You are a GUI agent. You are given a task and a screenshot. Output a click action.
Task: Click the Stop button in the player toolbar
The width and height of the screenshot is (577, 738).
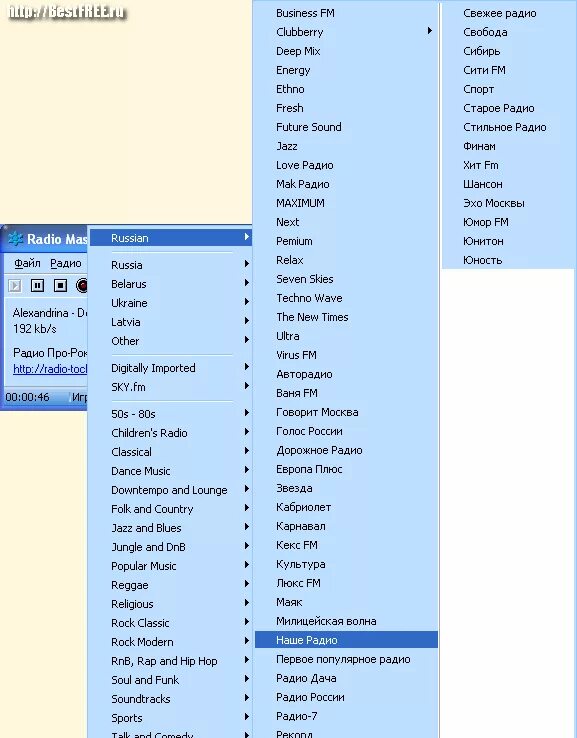pyautogui.click(x=60, y=285)
